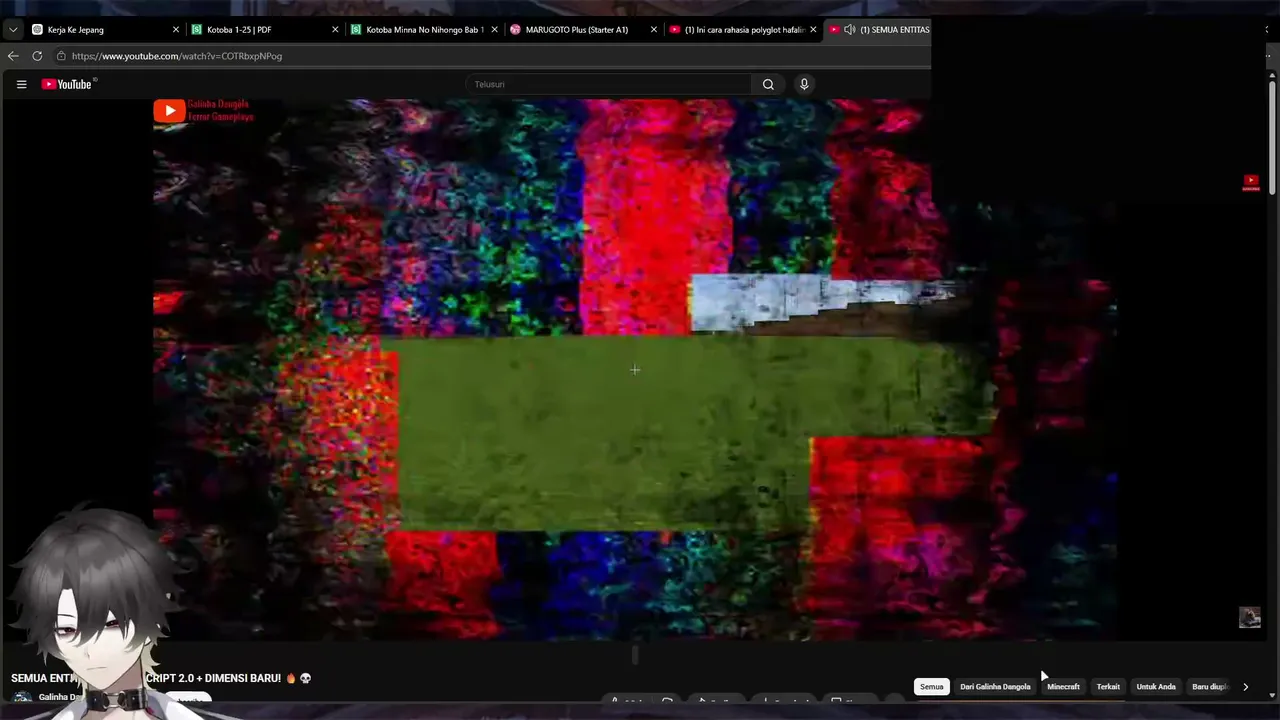
Task: Open the YouTube guide hamburger menu
Action: coord(21,84)
